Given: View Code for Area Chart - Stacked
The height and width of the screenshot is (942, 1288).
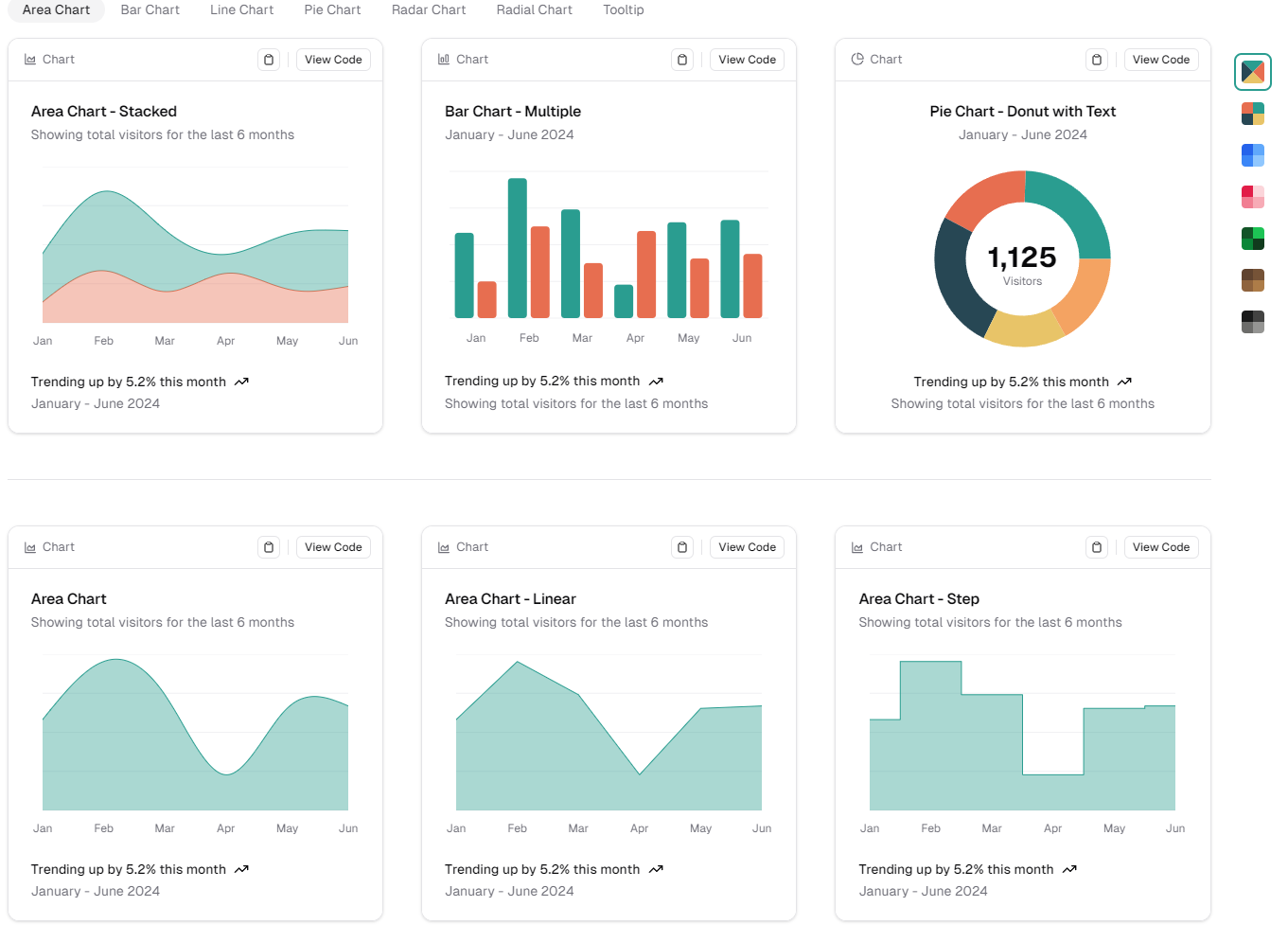Looking at the screenshot, I should click(x=333, y=60).
